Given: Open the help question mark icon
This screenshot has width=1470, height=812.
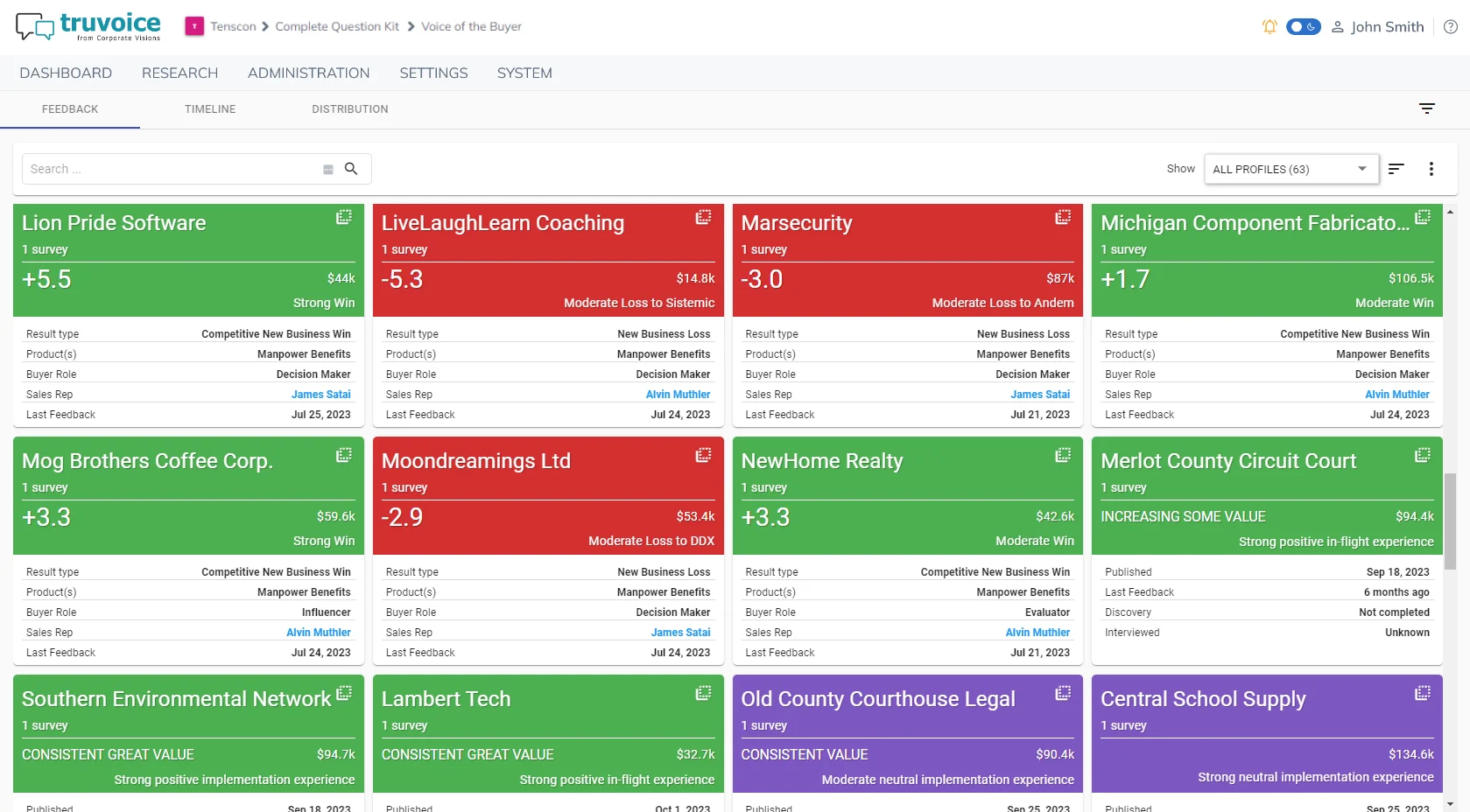Looking at the screenshot, I should pos(1451,27).
